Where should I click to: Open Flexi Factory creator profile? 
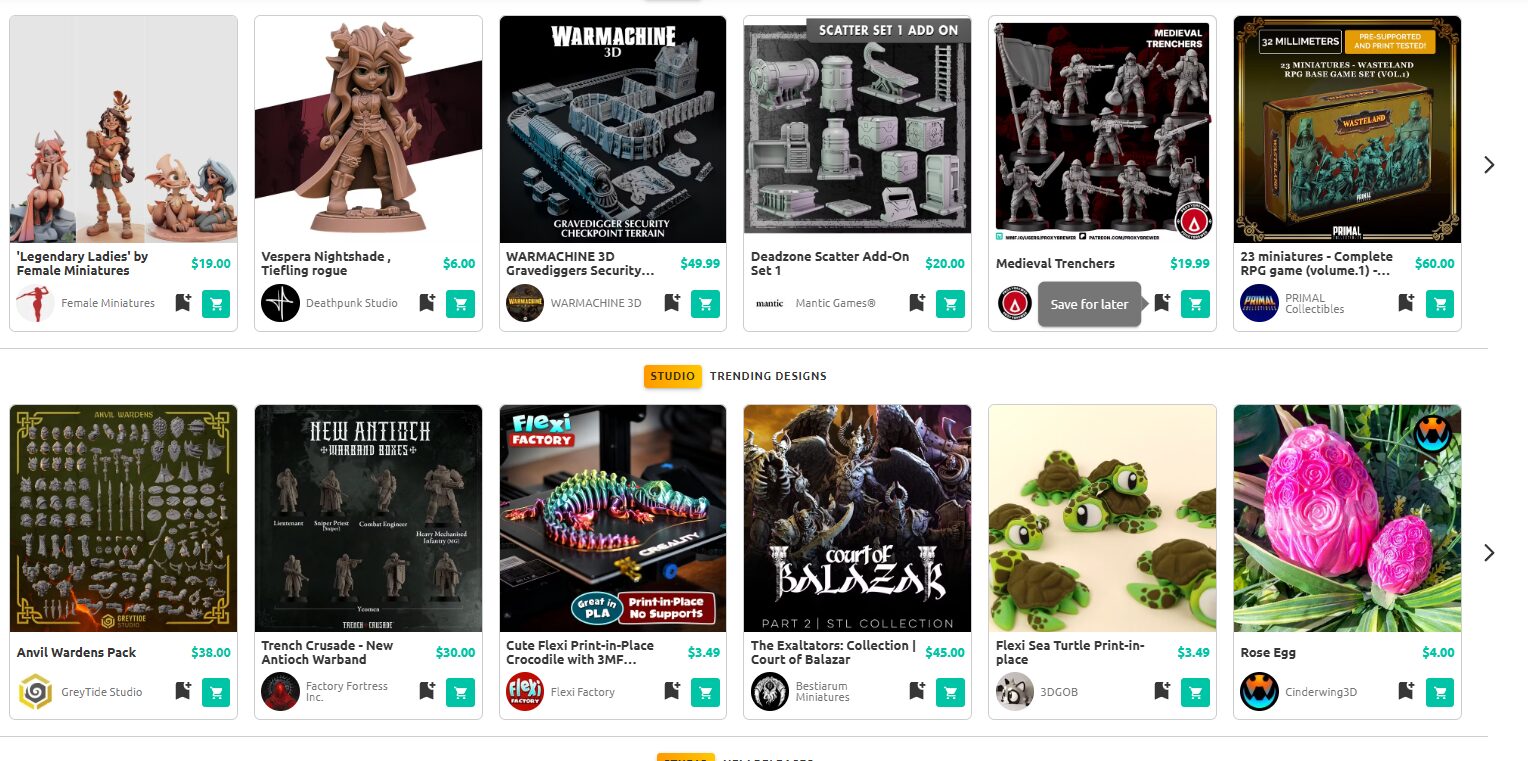click(583, 691)
